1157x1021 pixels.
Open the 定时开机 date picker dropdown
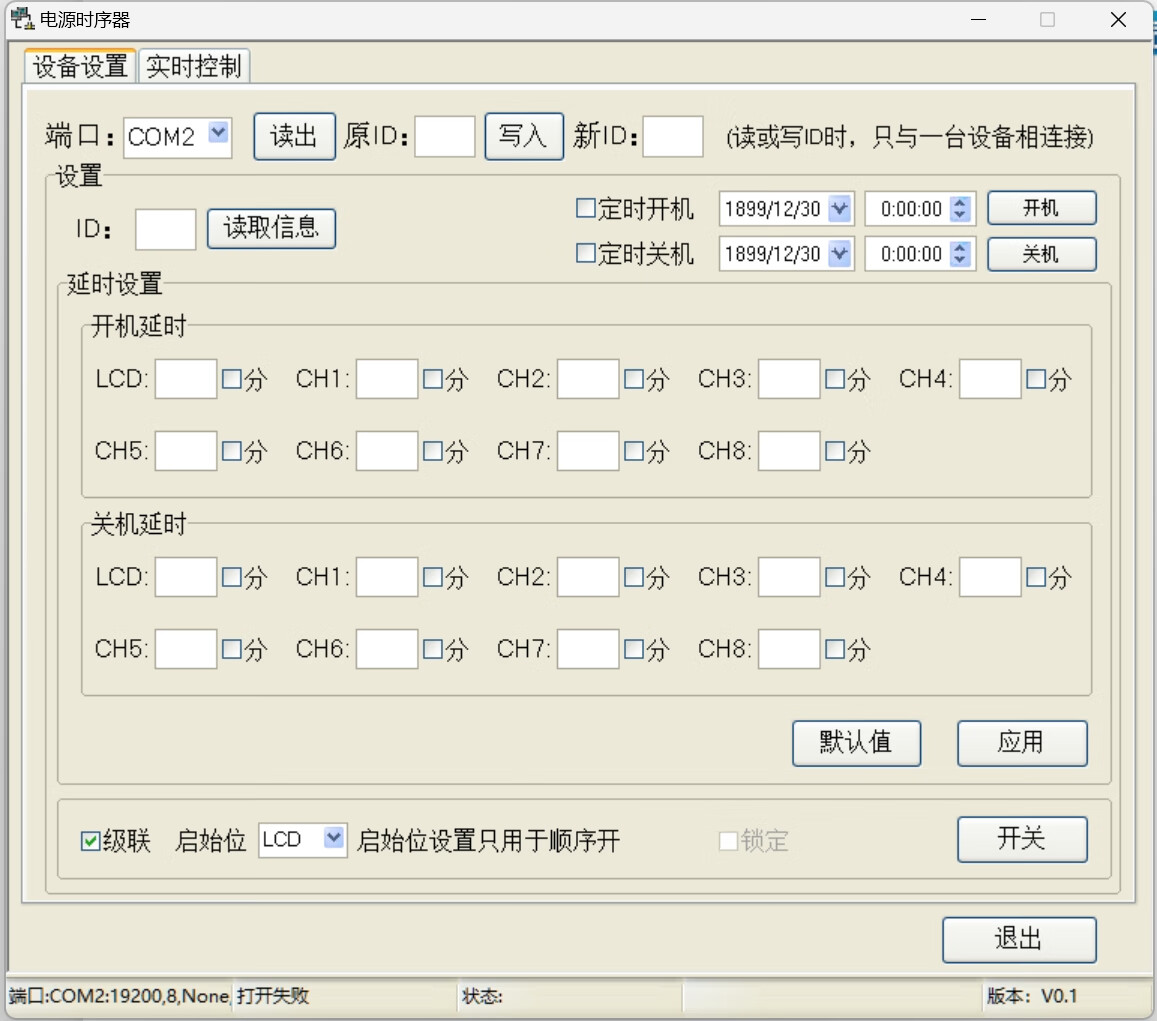click(839, 209)
